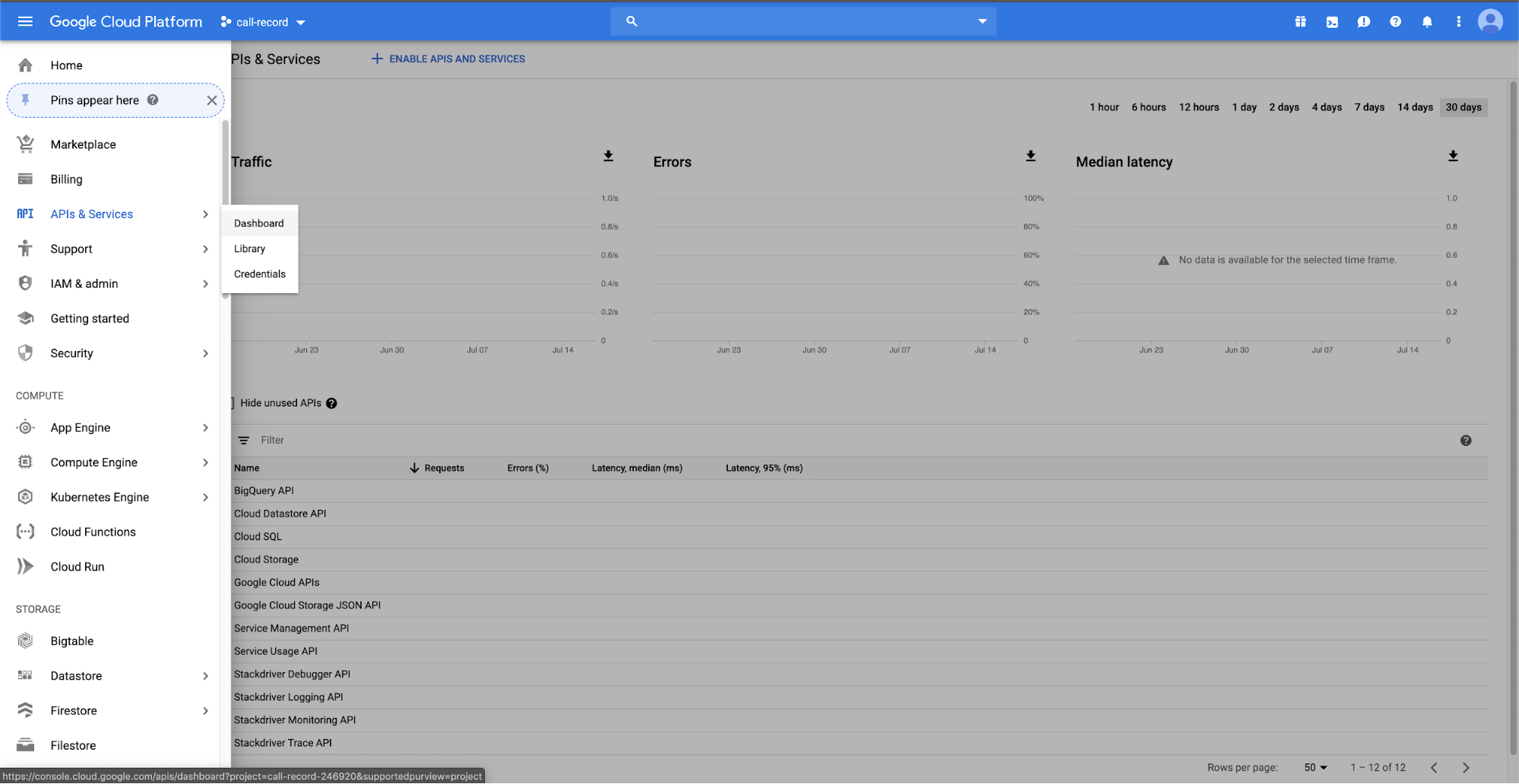Click the Marketplace cart icon
This screenshot has height=784, width=1519.
25,144
